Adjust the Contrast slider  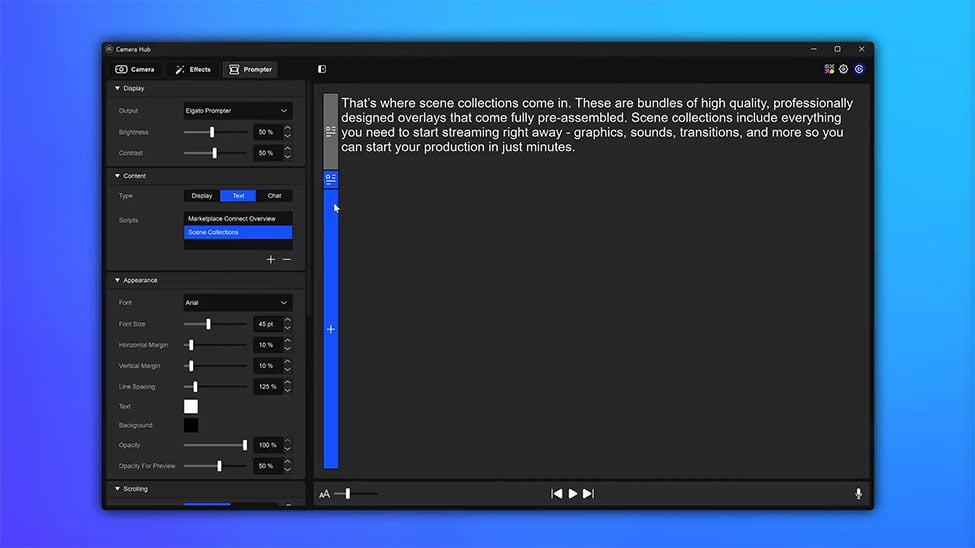(215, 153)
